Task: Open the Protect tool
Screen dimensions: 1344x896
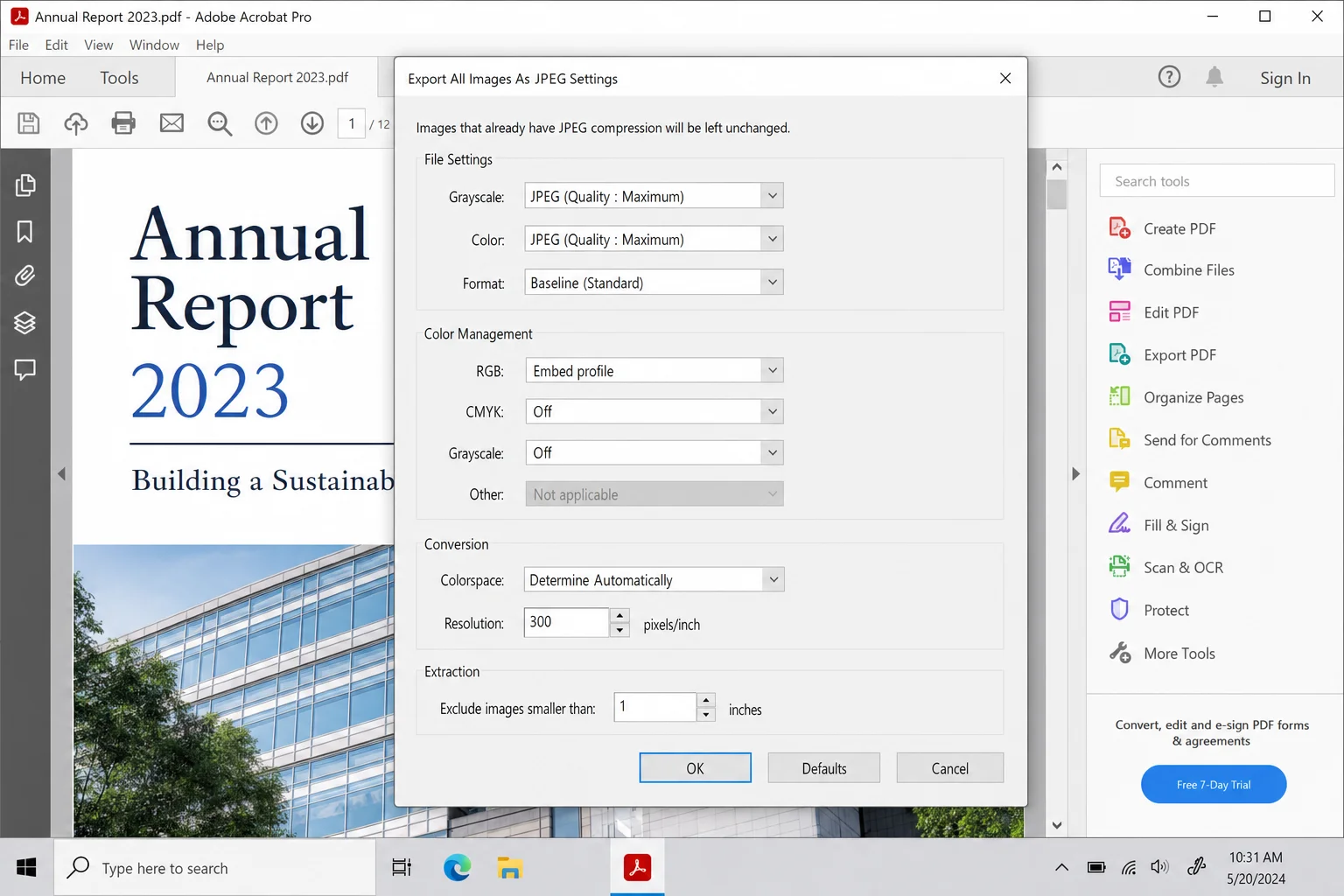Action: 1149,610
